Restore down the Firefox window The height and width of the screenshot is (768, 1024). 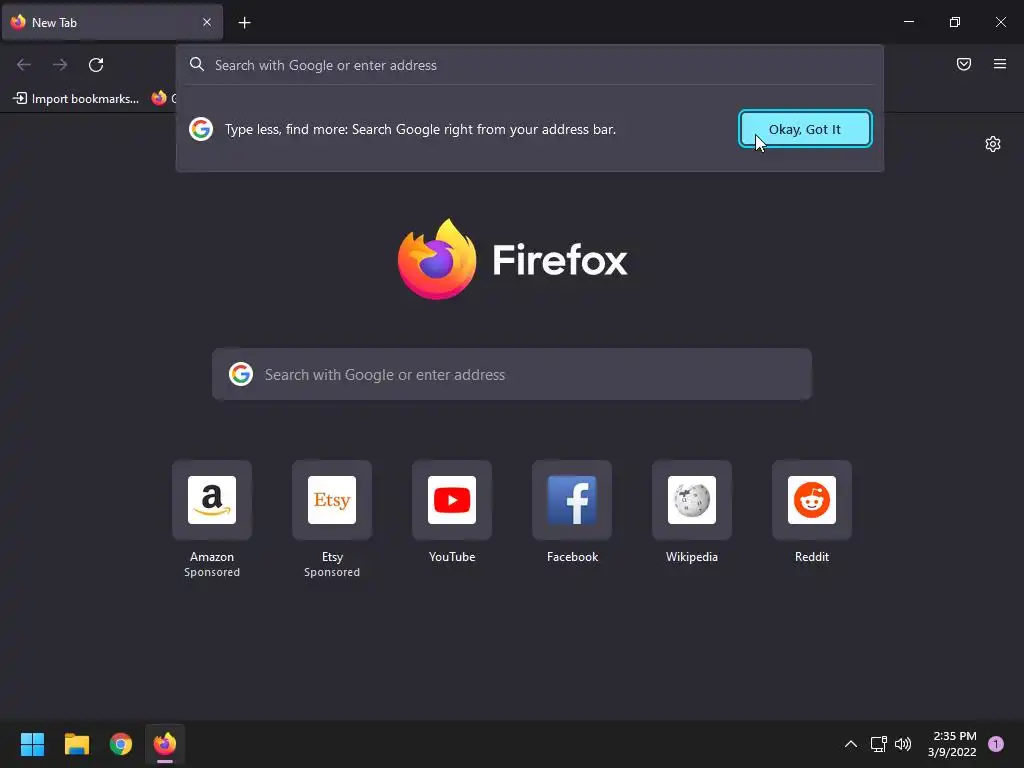[x=955, y=22]
